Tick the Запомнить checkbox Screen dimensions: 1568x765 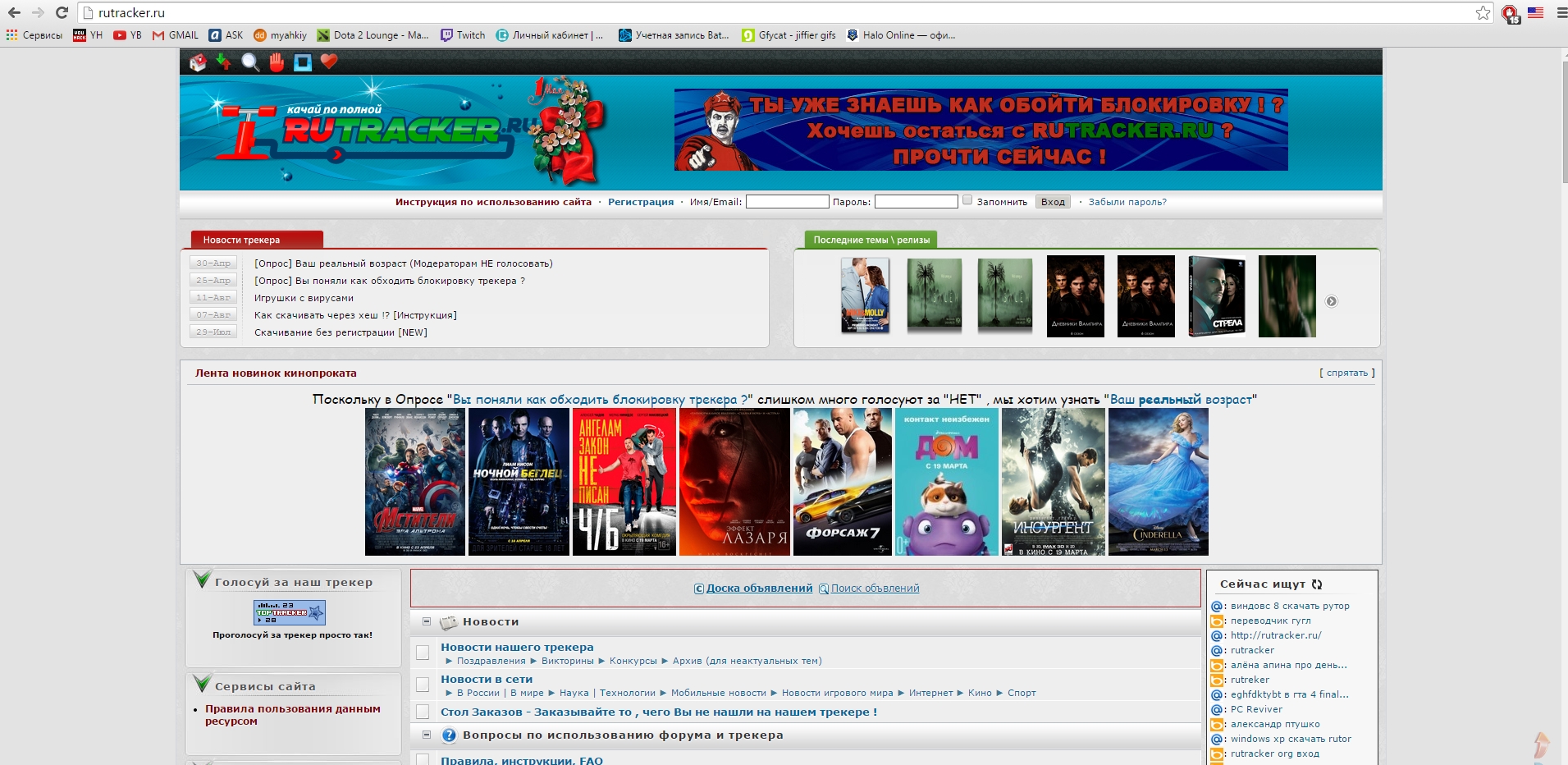(967, 200)
